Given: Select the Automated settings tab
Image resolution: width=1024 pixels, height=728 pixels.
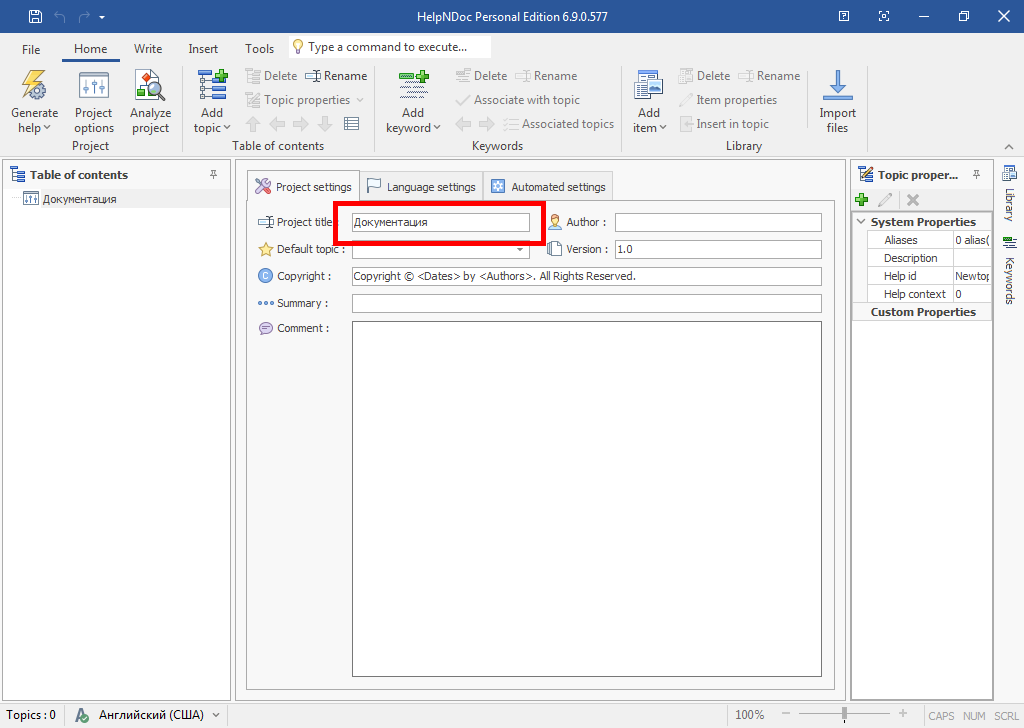Looking at the screenshot, I should tap(549, 187).
